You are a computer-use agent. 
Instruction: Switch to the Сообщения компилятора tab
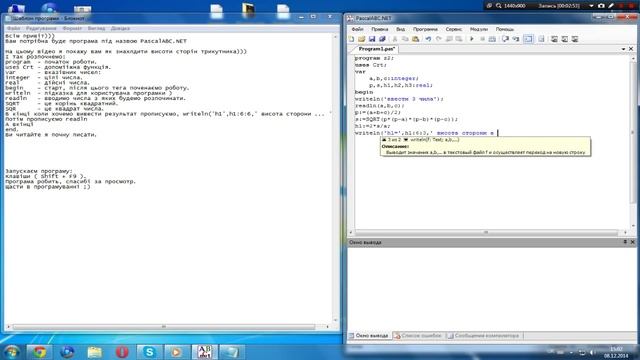pos(483,336)
